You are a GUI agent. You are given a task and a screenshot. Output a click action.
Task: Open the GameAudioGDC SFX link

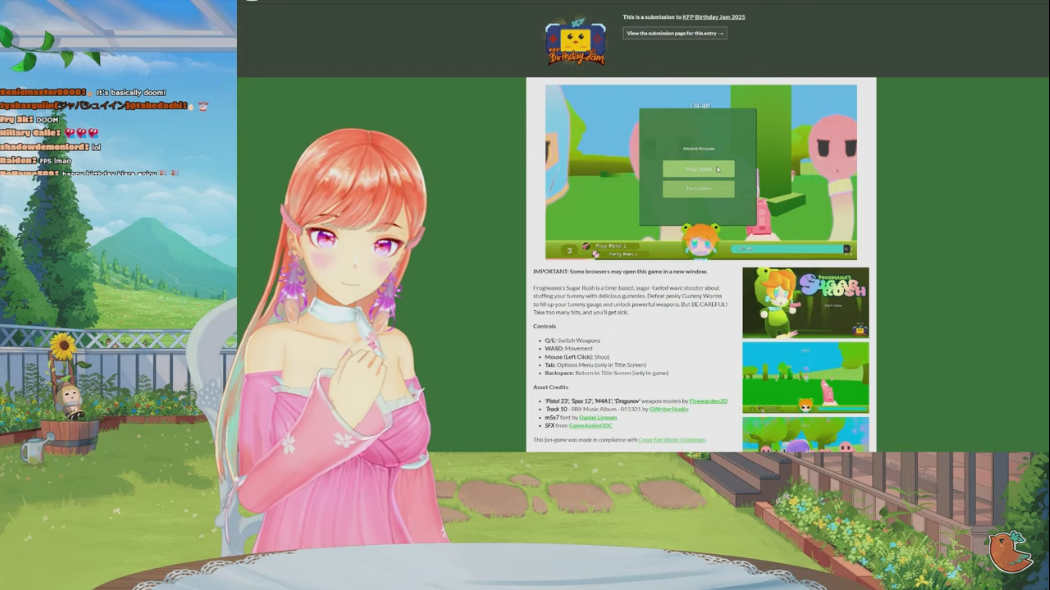click(590, 425)
